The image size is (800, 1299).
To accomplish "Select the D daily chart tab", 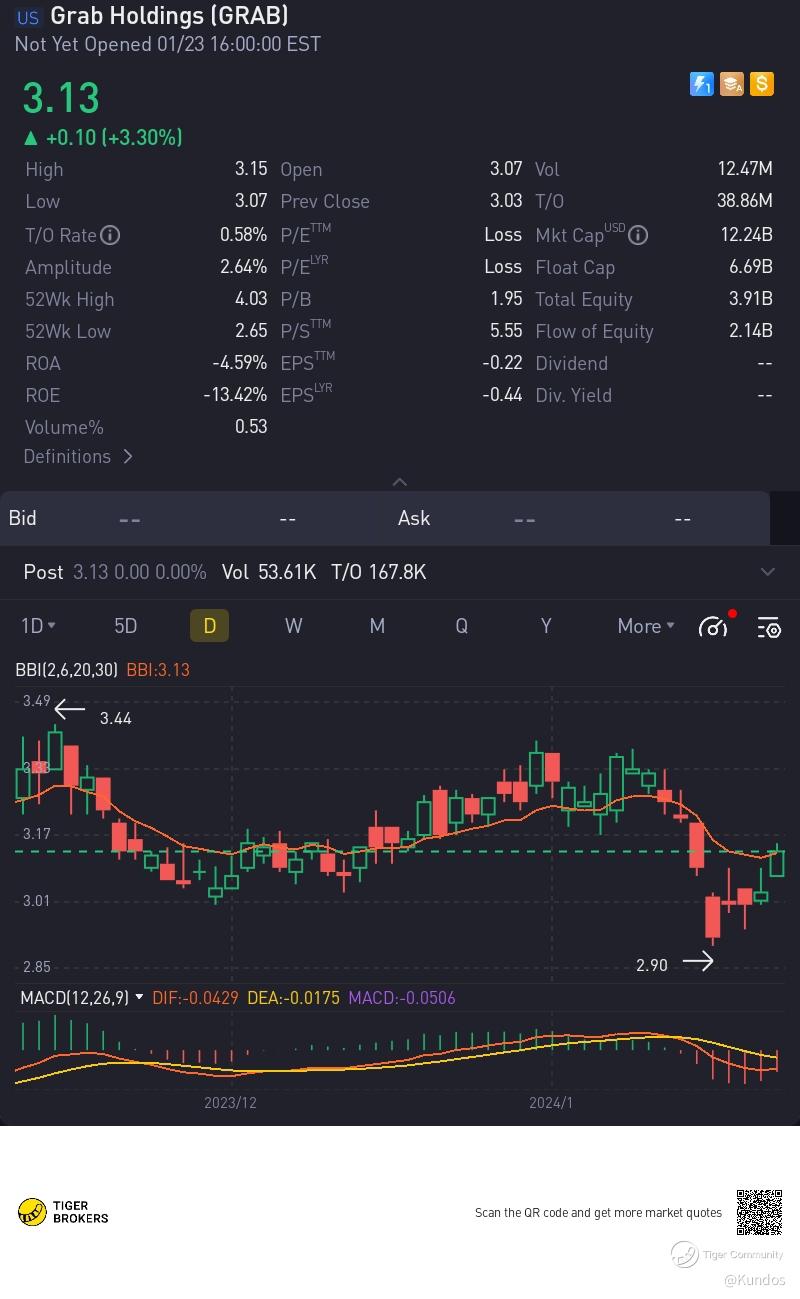I will point(210,626).
